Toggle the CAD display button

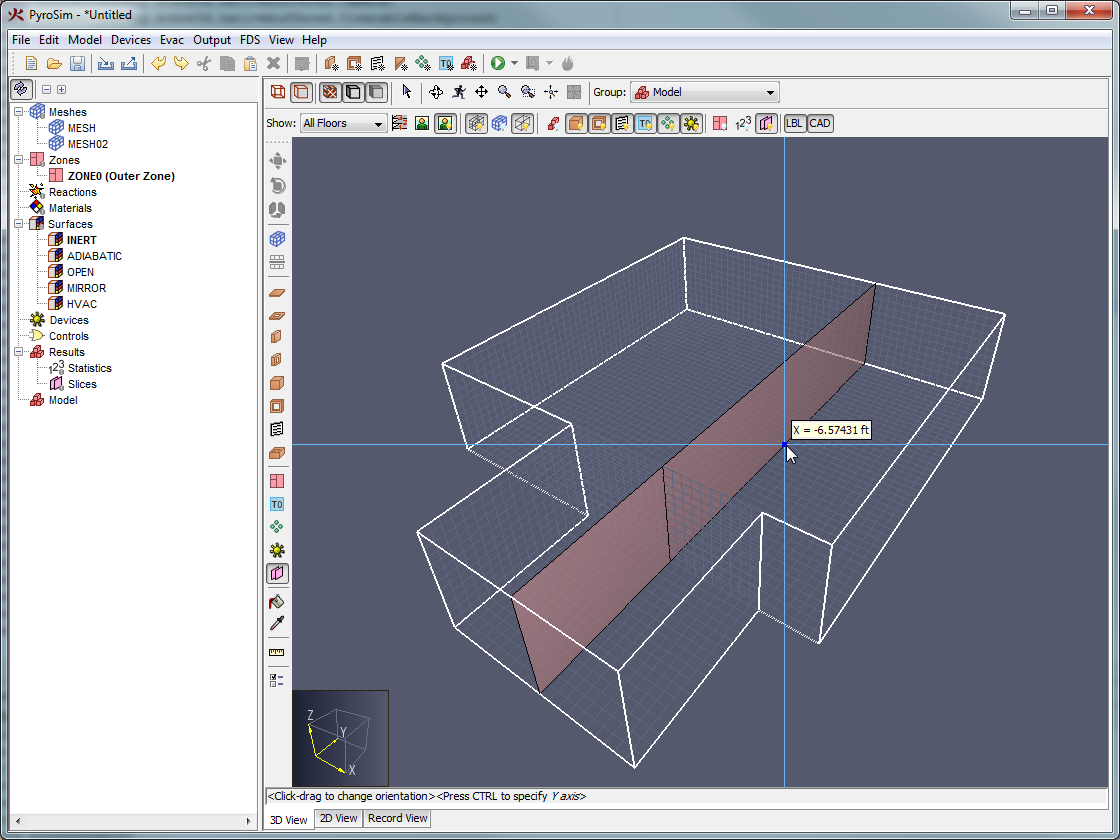point(819,123)
